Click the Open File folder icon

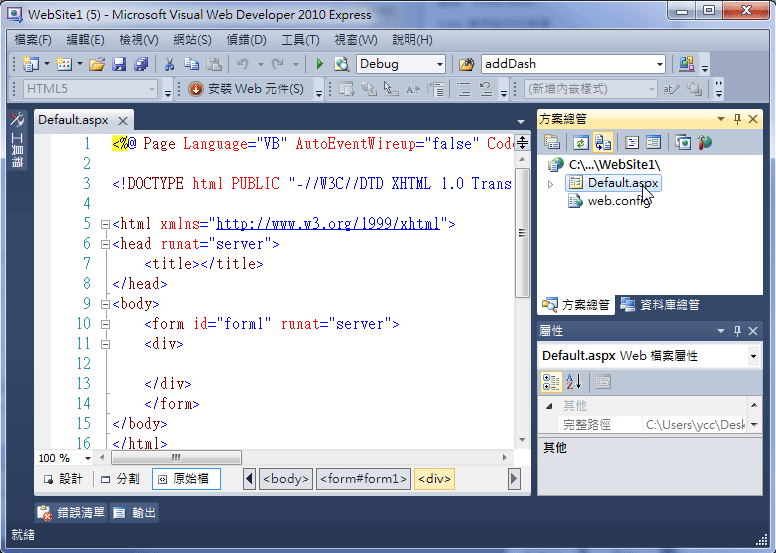pyautogui.click(x=97, y=64)
